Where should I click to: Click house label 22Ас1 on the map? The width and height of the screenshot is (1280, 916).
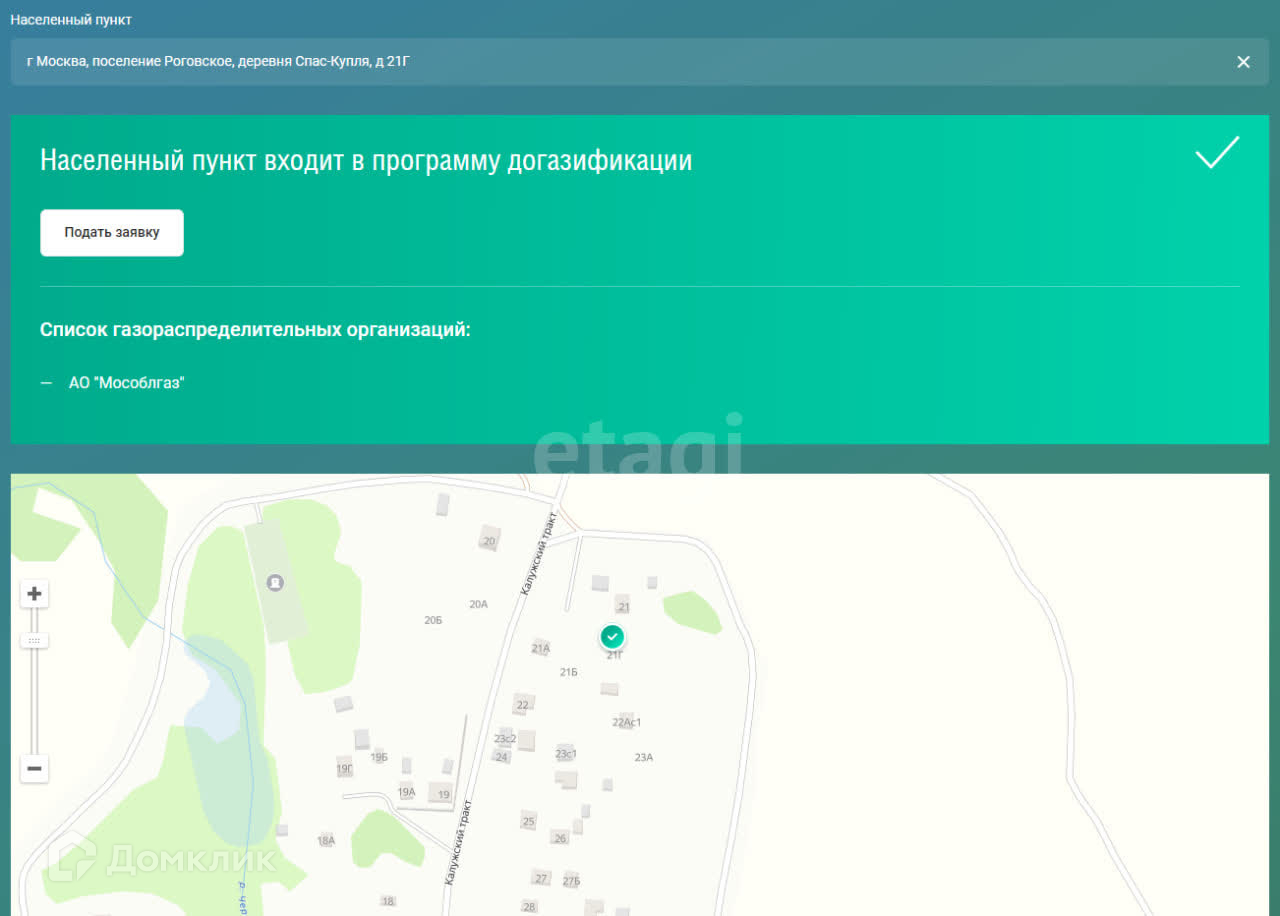626,722
